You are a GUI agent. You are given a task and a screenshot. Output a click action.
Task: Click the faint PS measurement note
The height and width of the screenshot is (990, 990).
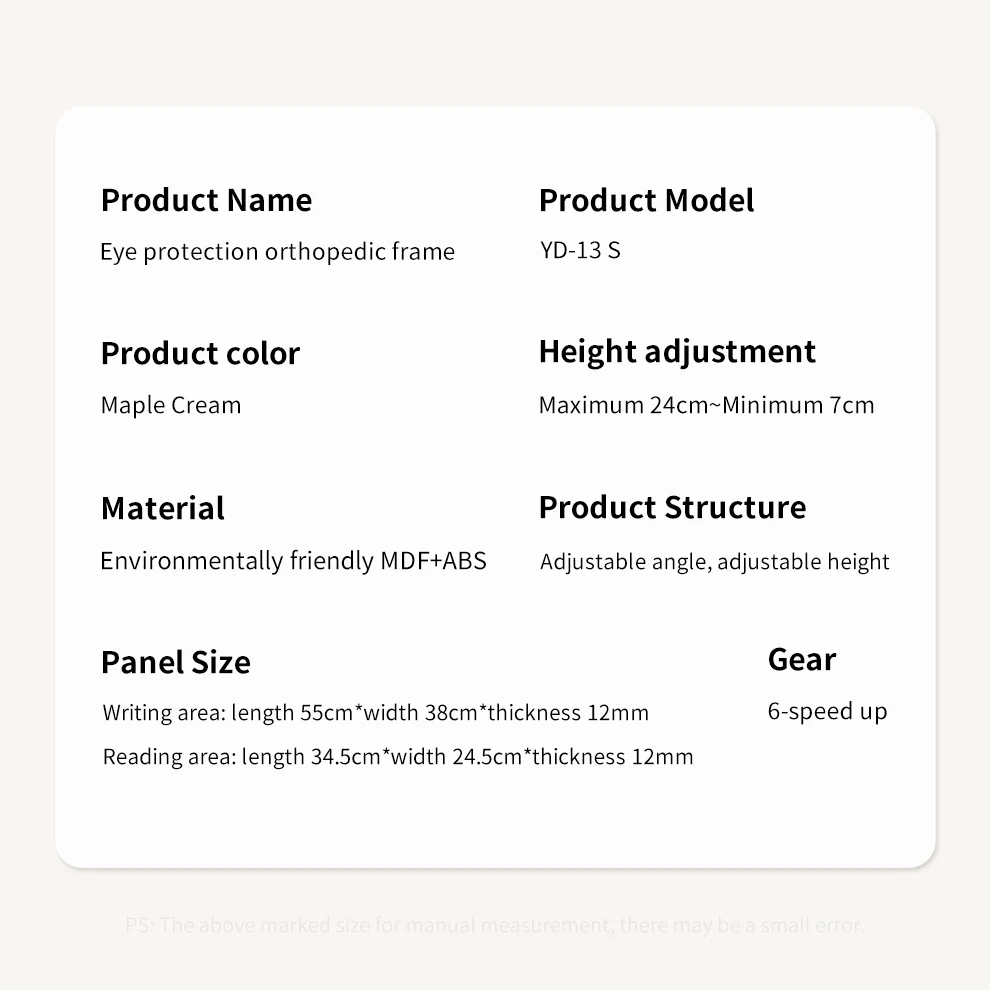(x=495, y=926)
